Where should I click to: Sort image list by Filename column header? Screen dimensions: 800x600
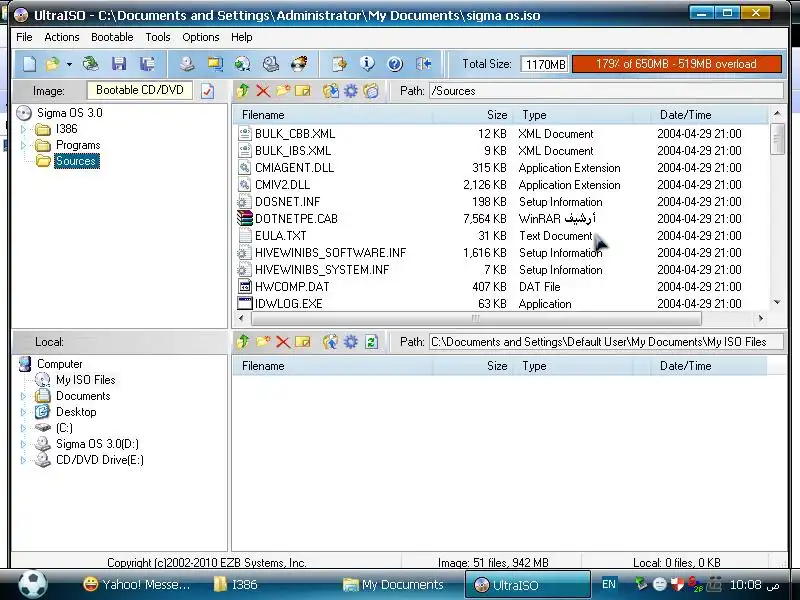coord(333,115)
